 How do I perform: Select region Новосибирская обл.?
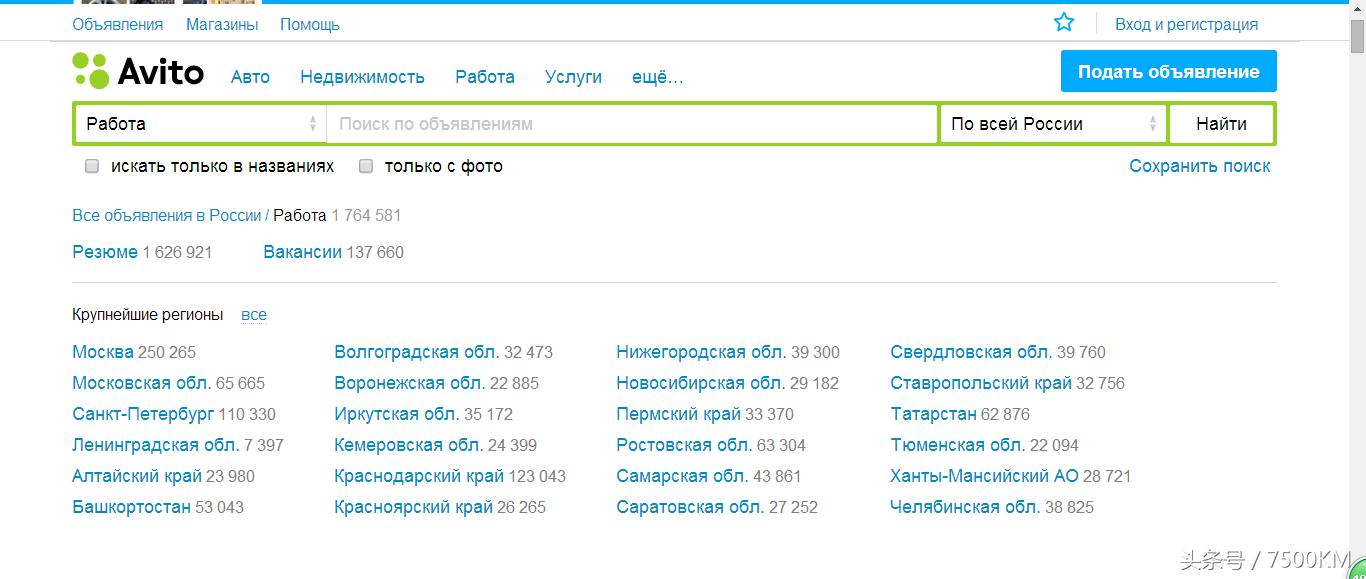[x=700, y=383]
